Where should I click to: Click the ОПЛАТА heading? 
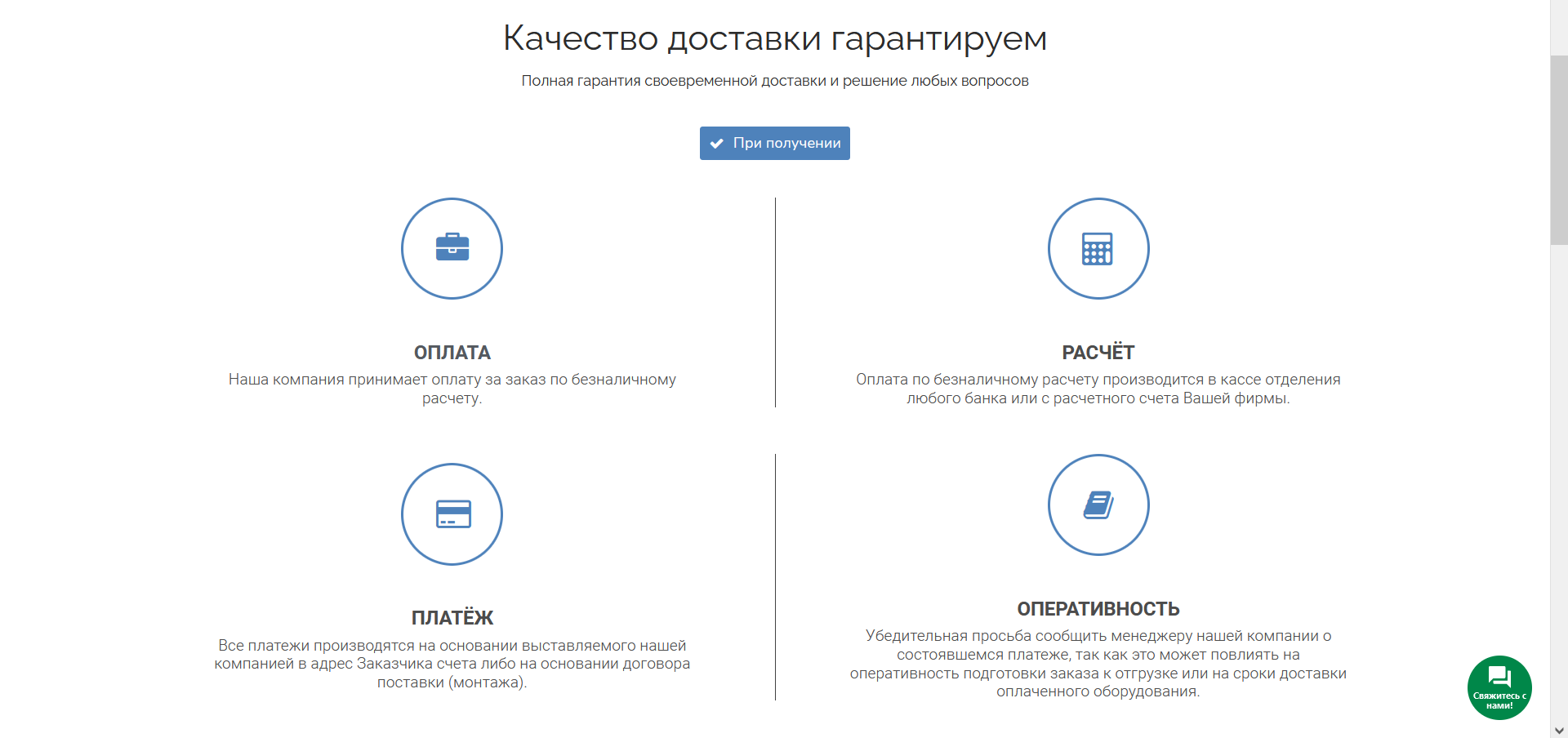[452, 353]
